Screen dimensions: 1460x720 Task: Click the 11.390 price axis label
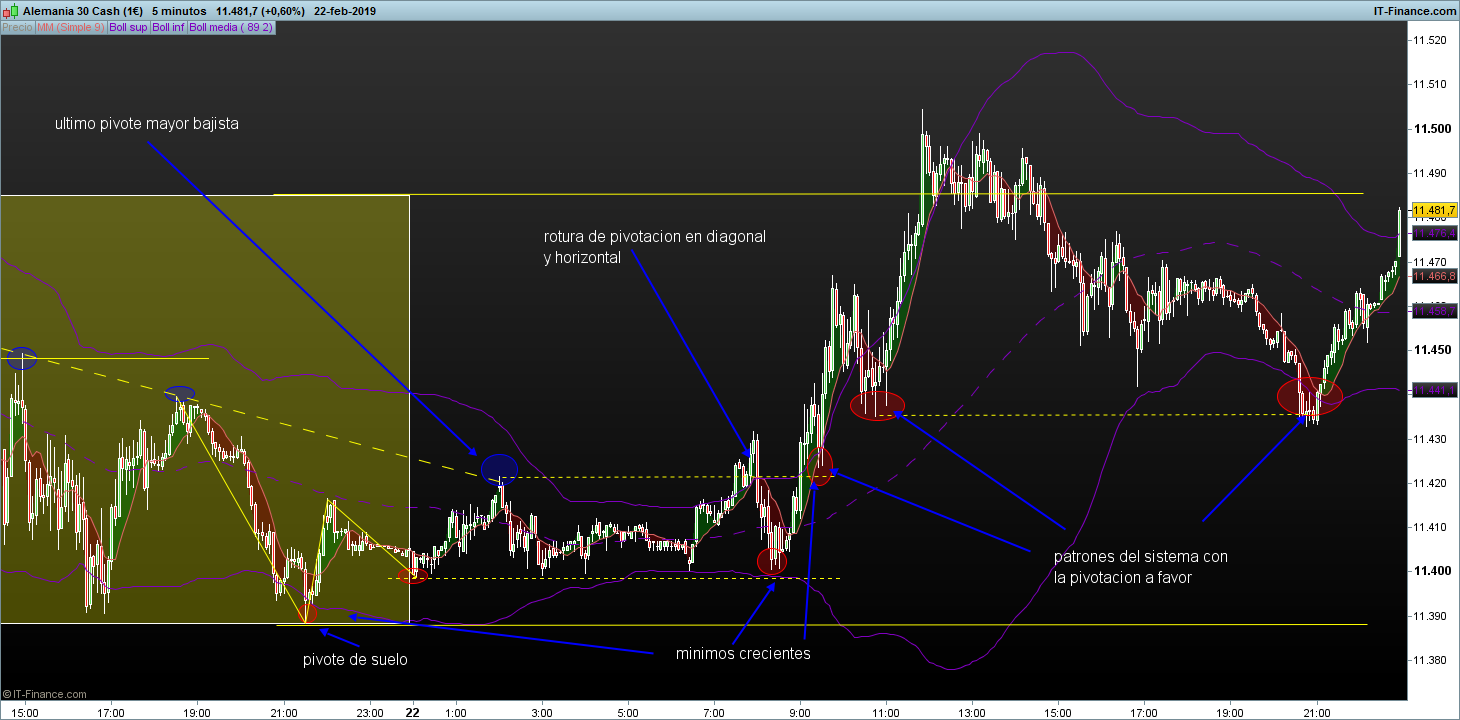coord(1429,616)
